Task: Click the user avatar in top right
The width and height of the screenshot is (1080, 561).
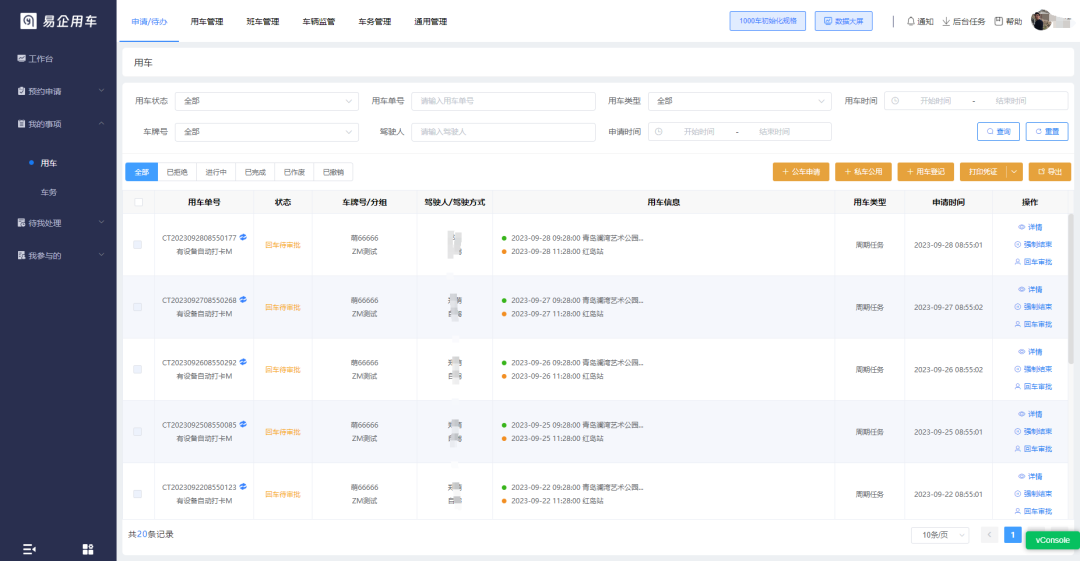Action: [1042, 20]
